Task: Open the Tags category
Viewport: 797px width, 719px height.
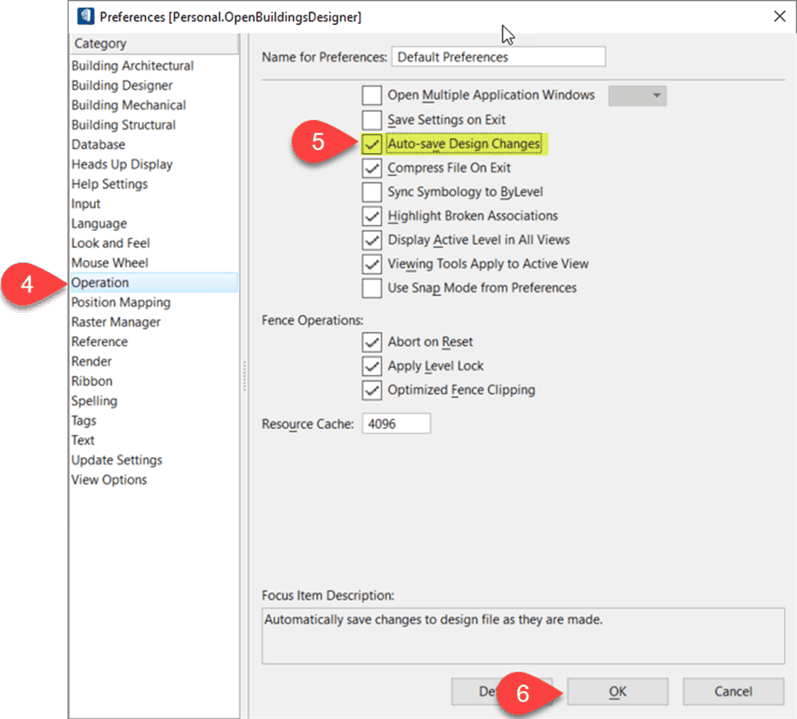Action: tap(154, 420)
